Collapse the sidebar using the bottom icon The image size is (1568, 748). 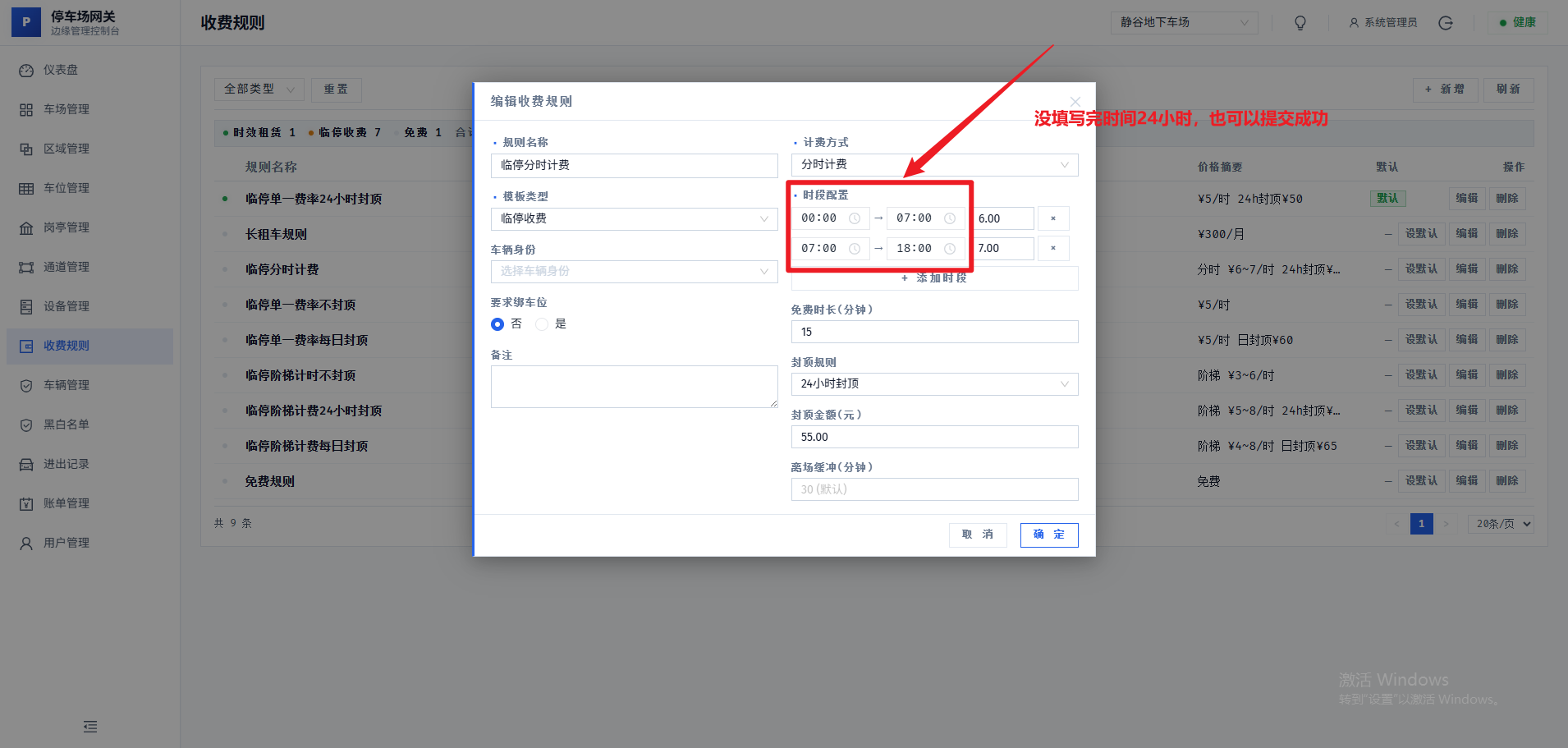coord(89,726)
